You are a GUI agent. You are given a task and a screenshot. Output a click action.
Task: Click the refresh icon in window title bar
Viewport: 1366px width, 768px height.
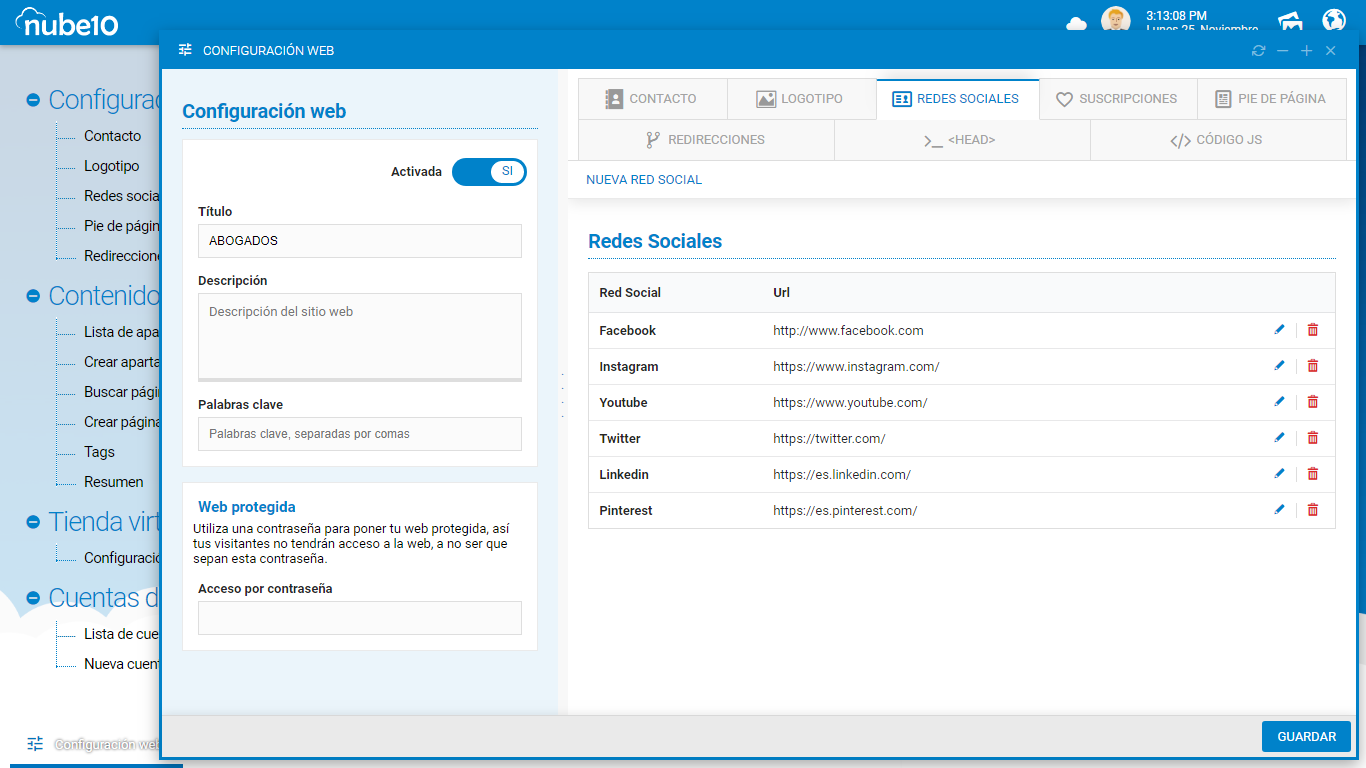[1258, 51]
